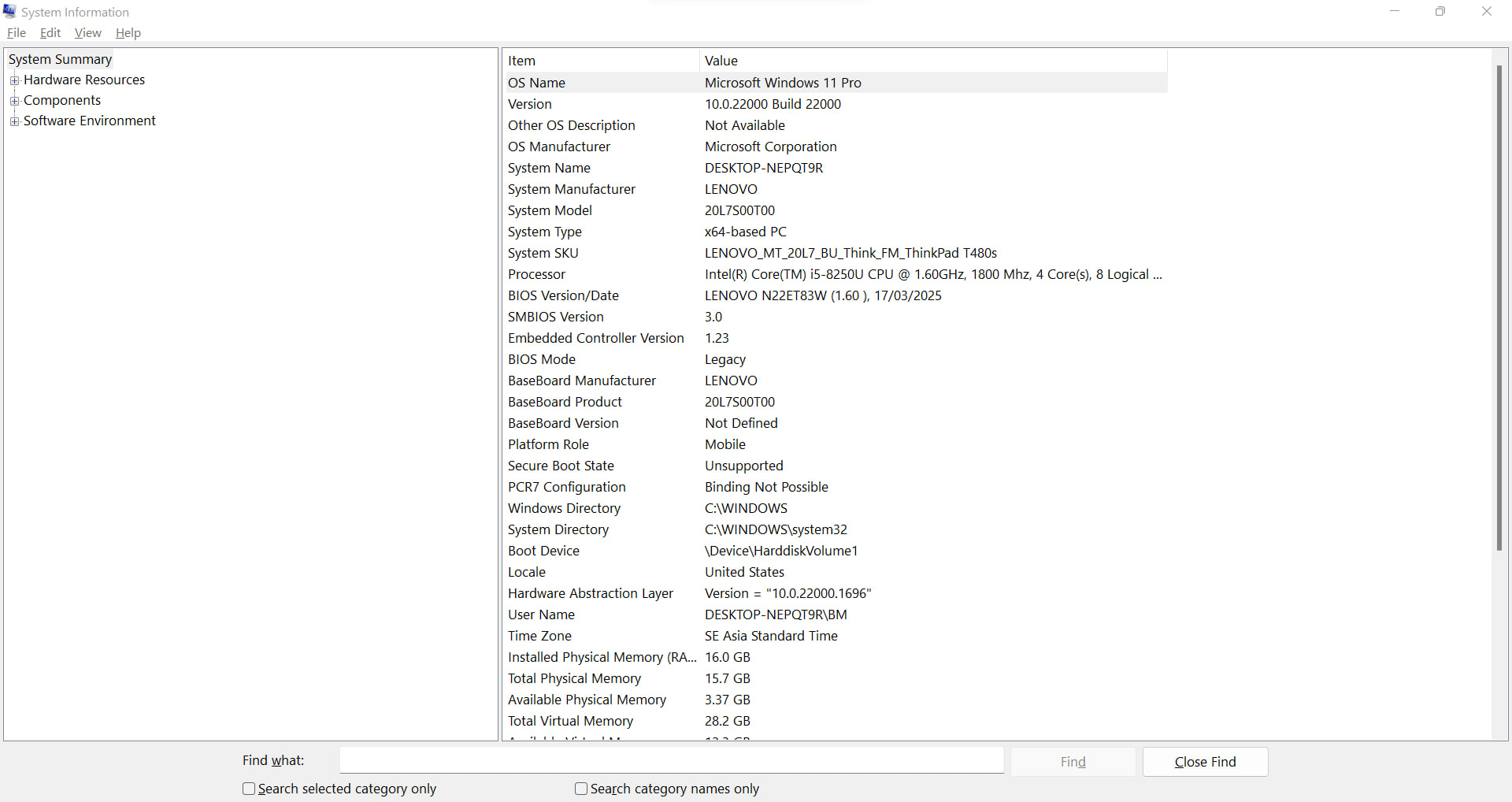Select the BIOS Mode row

(836, 359)
